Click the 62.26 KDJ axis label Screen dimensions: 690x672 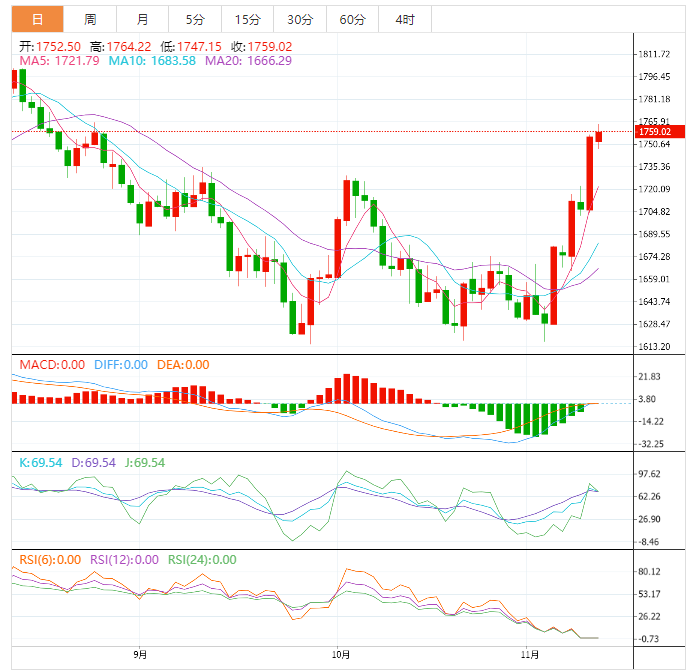(x=650, y=496)
